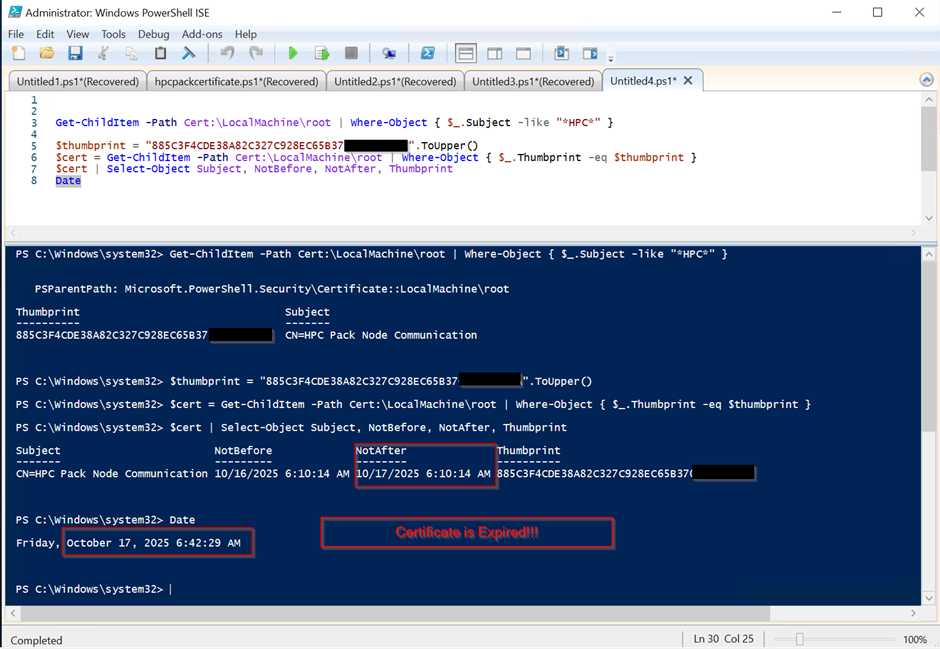
Task: Open the Edit menu
Action: (45, 34)
